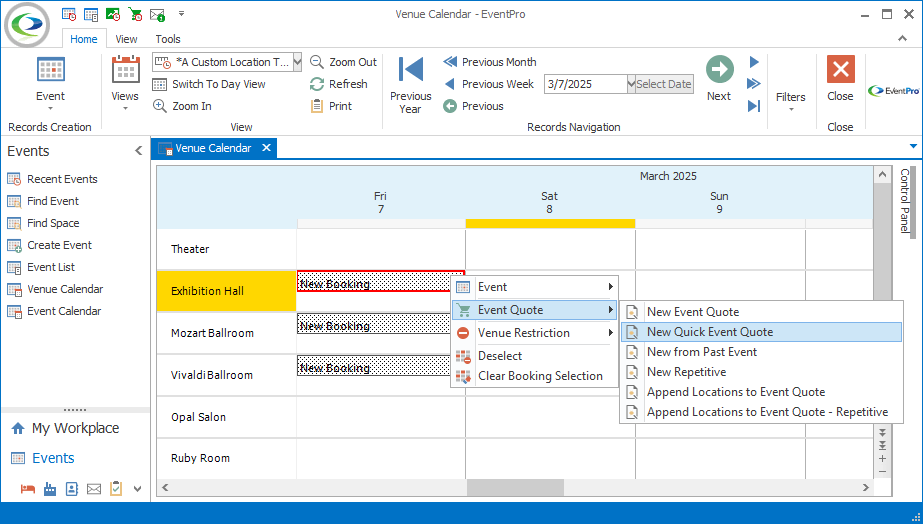Click the red bed accommodation icon

point(28,489)
